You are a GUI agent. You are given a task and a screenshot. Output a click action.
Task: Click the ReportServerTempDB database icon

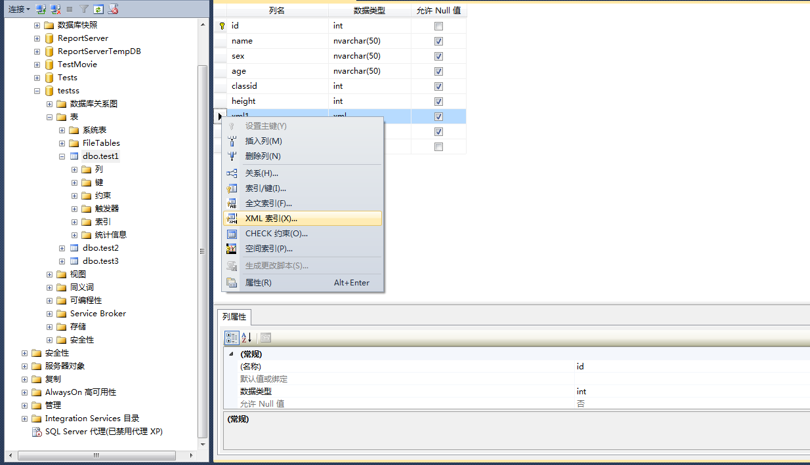click(x=49, y=51)
